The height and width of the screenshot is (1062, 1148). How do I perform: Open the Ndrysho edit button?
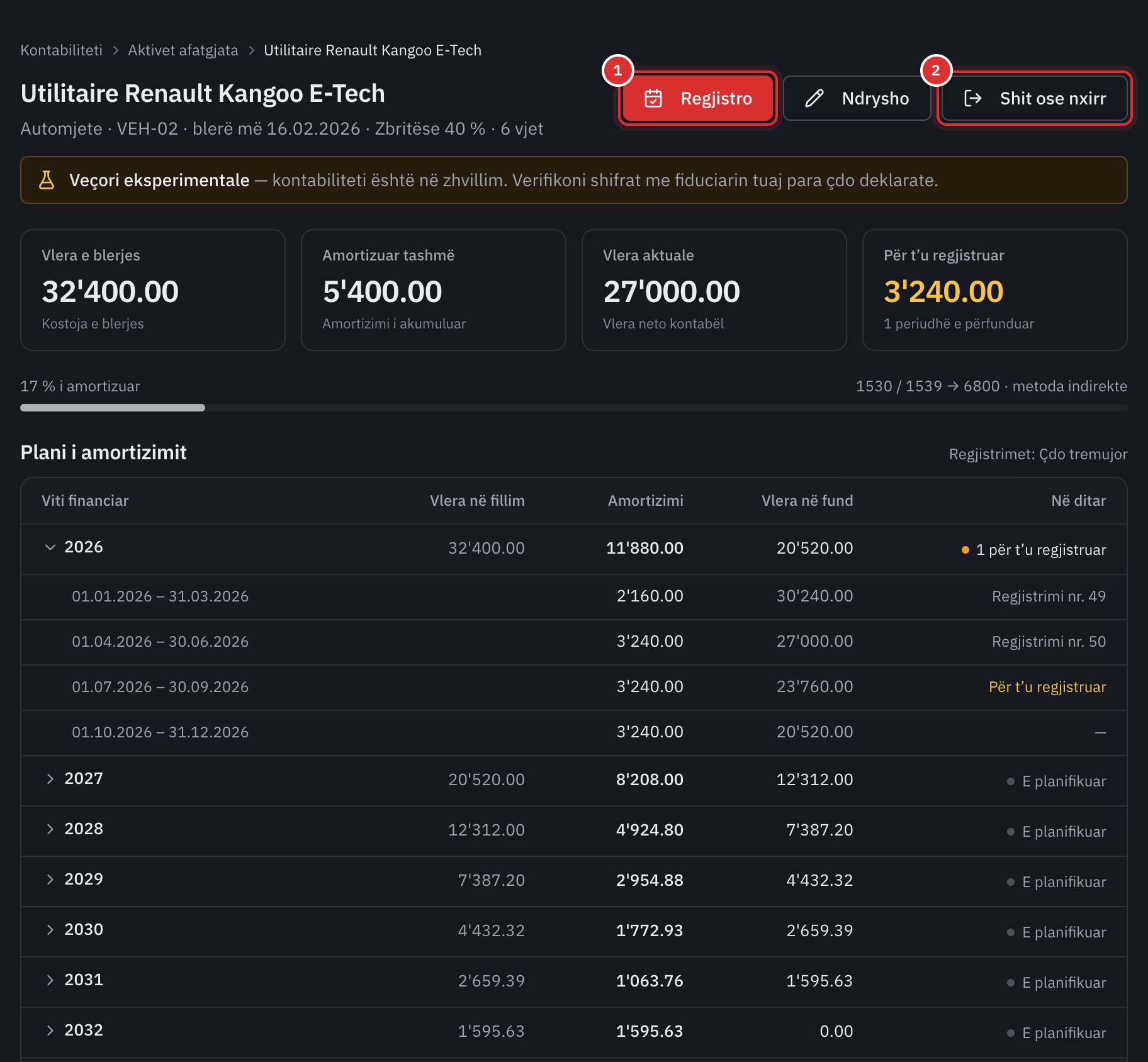click(x=857, y=98)
